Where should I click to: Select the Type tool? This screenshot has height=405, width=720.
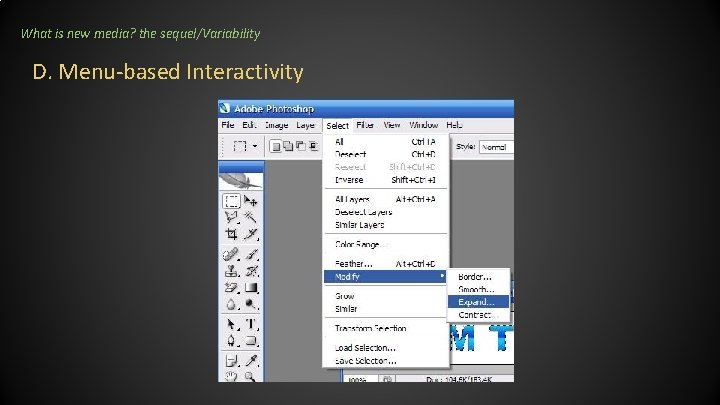pos(251,324)
